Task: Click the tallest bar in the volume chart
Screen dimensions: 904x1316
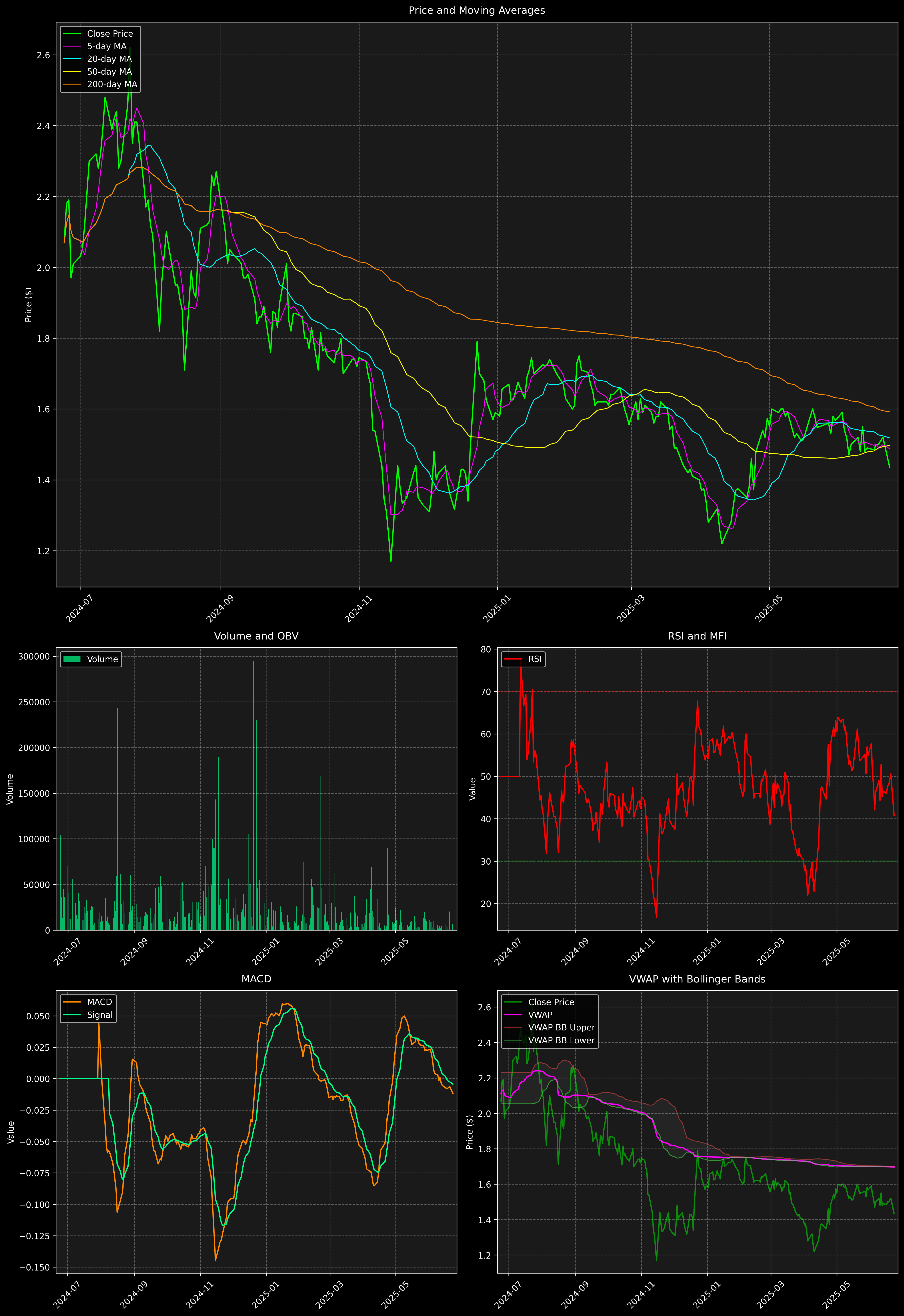Action: (x=253, y=795)
